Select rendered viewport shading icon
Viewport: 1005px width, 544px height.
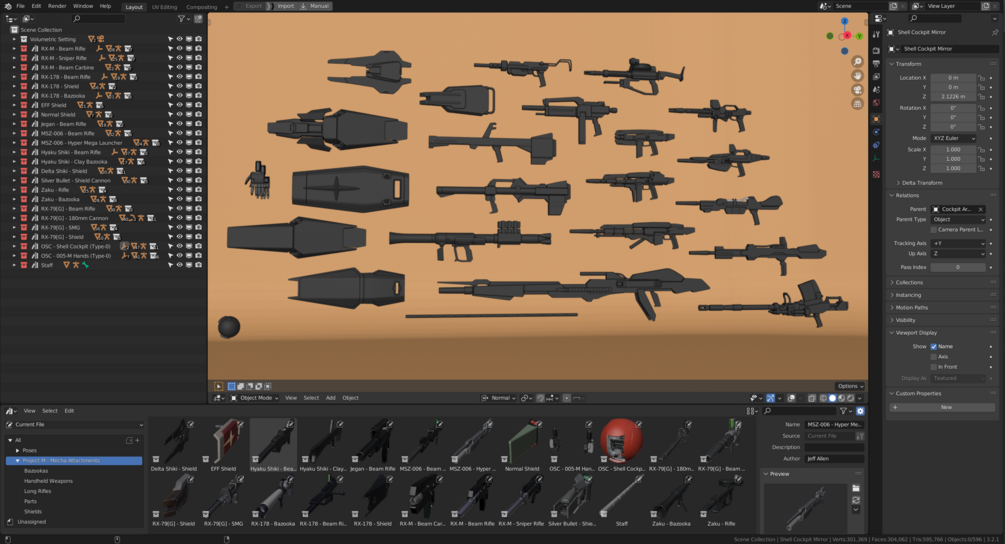tap(851, 398)
